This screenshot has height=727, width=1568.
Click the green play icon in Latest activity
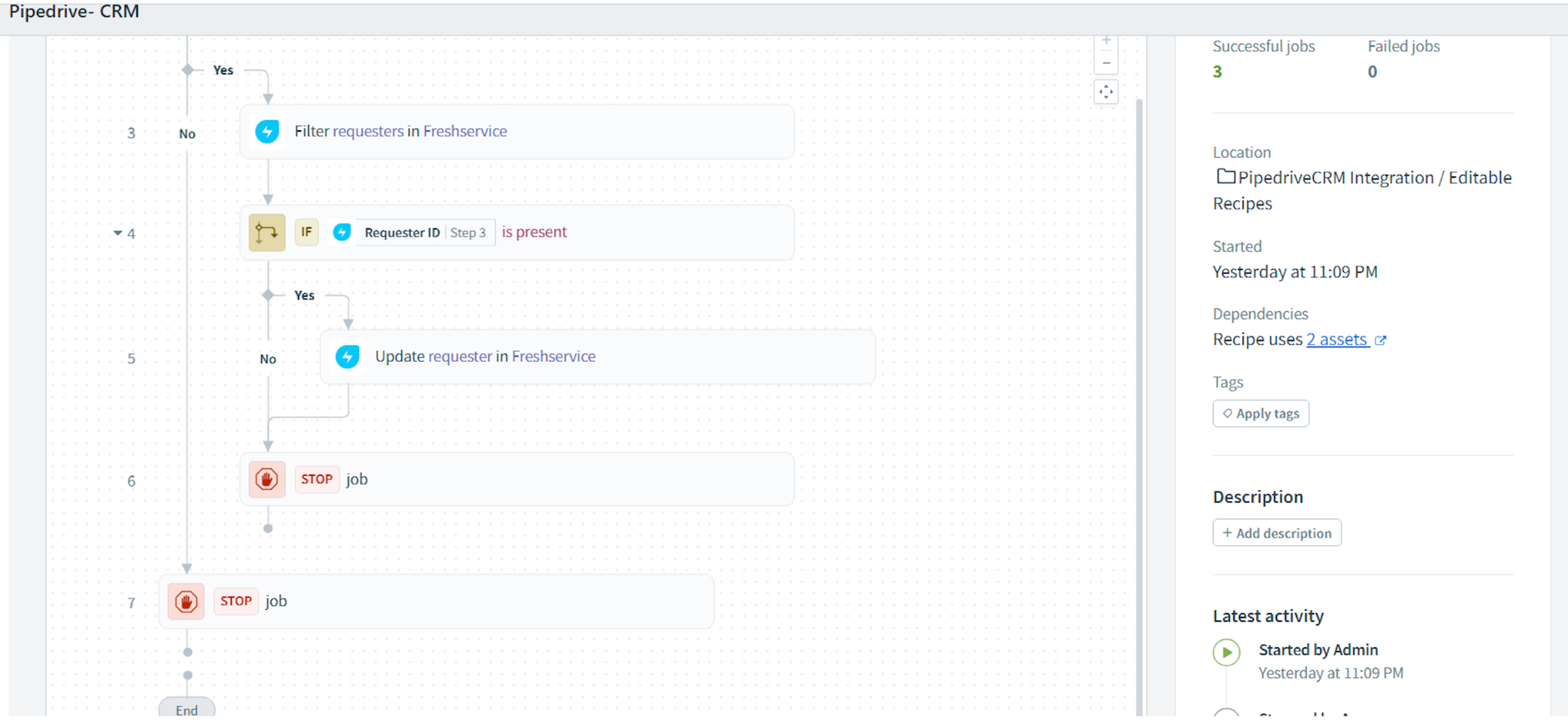[1227, 653]
